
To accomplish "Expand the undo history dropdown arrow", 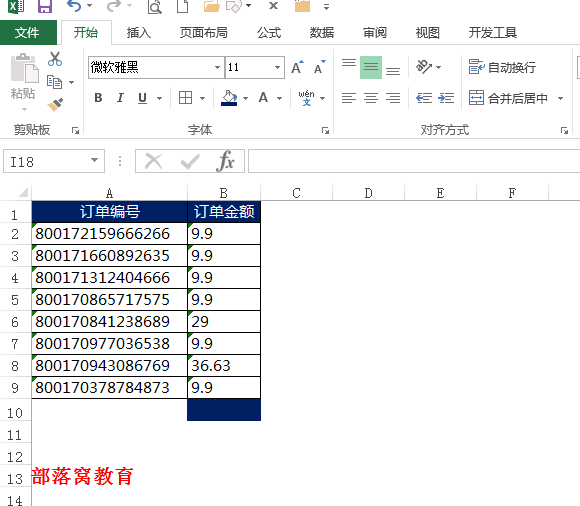I will click(x=90, y=6).
